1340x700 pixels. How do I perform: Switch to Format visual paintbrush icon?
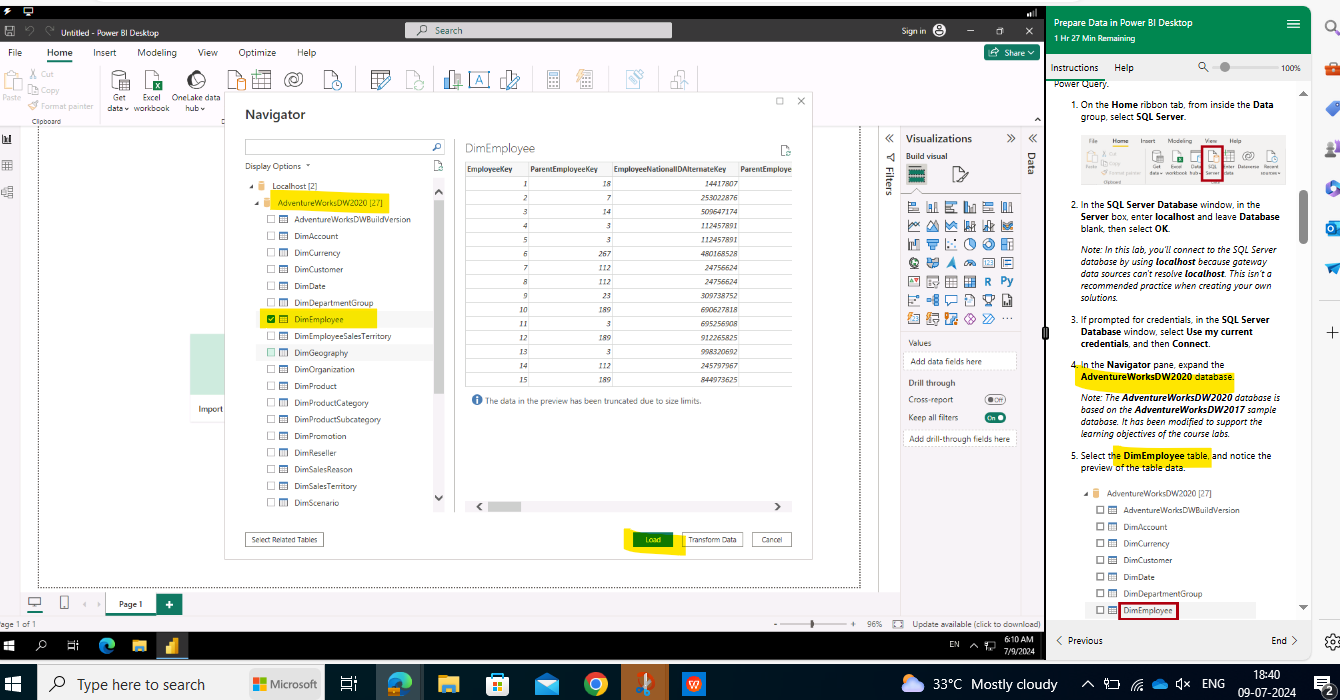[x=959, y=175]
